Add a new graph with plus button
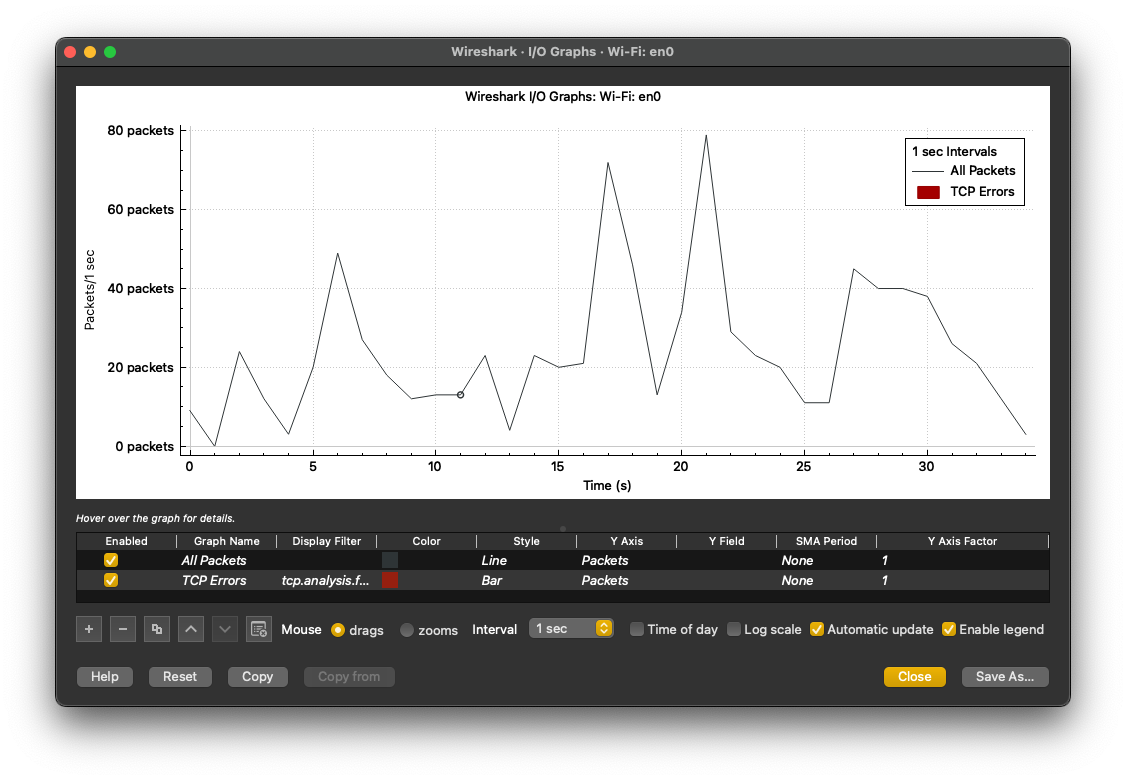 pos(89,629)
